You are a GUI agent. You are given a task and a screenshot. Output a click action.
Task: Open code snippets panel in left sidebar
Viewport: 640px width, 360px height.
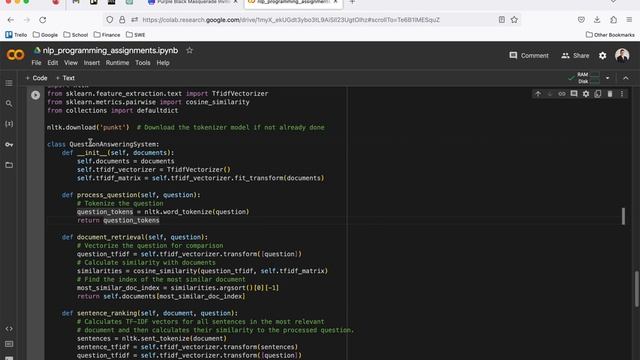click(x=9, y=329)
